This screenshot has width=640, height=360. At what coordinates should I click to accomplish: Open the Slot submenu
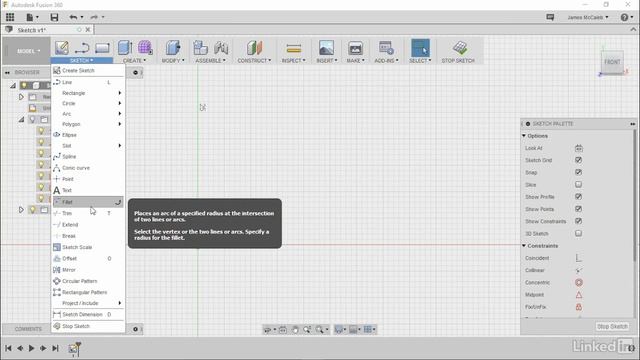tap(88, 146)
